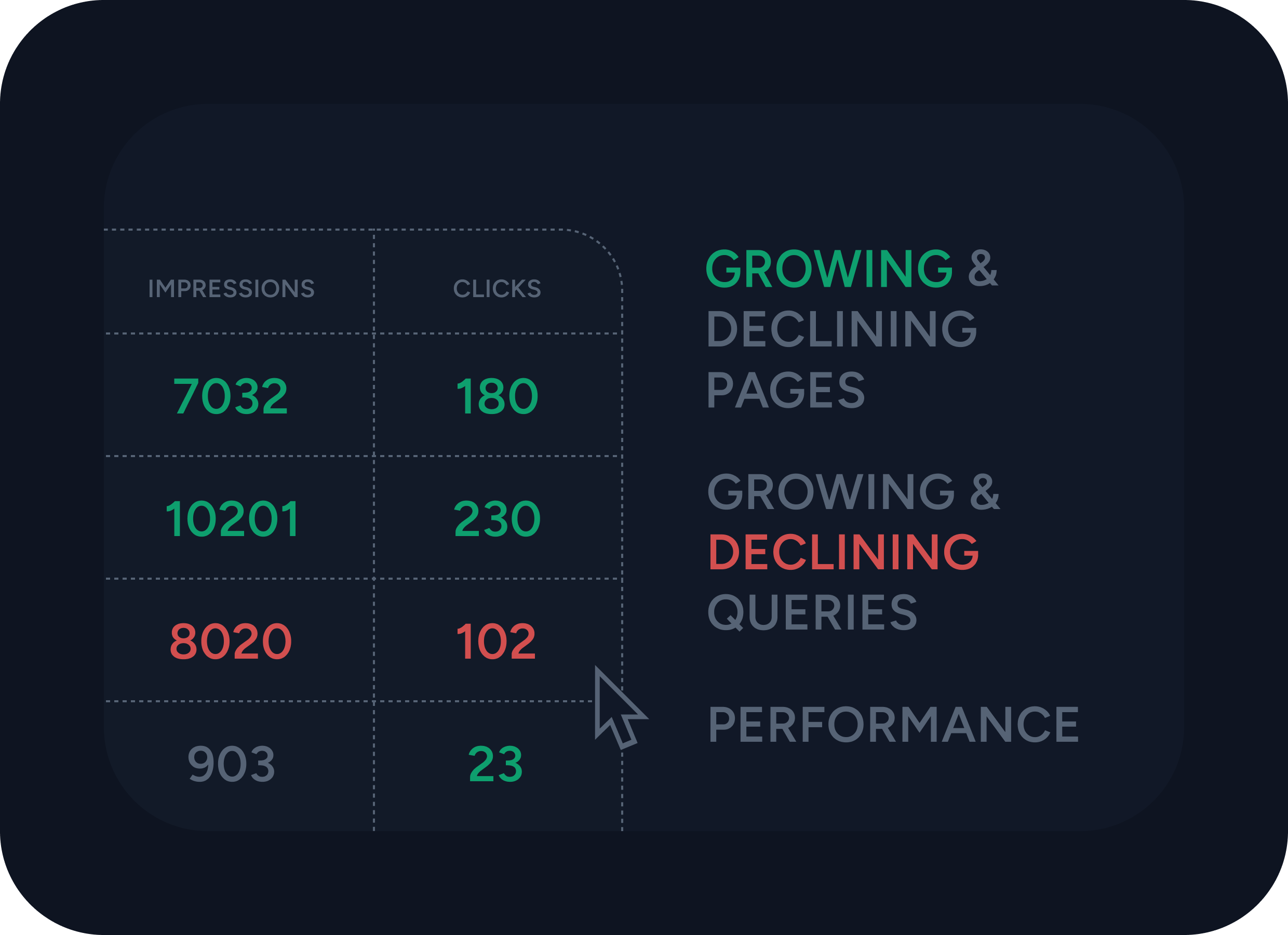This screenshot has height=935, width=1288.
Task: Click the red 8020 impressions value
Action: tap(231, 642)
